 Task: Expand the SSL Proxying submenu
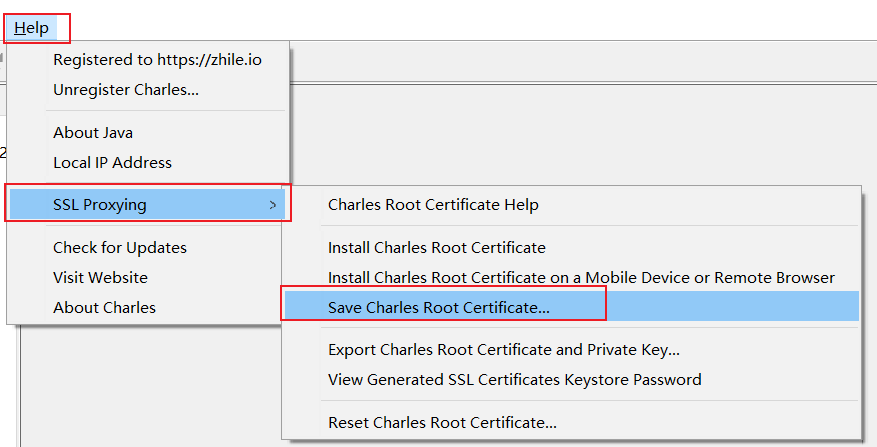pos(148,205)
